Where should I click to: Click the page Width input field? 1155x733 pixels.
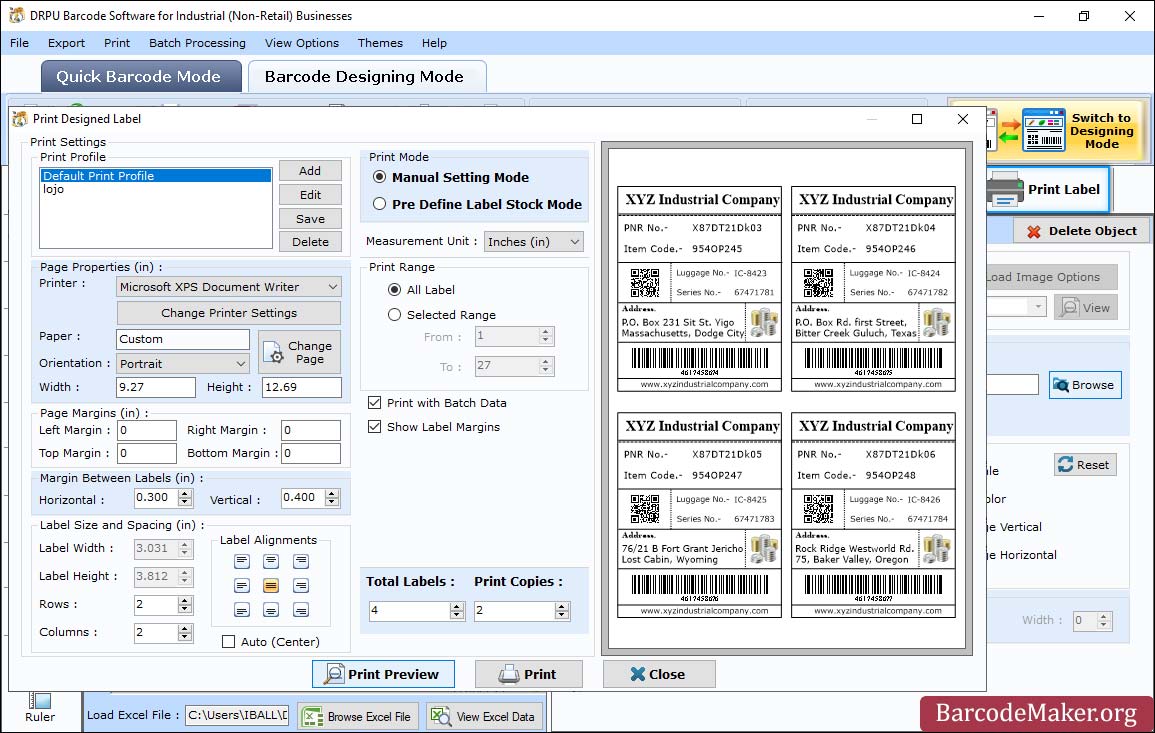click(156, 387)
